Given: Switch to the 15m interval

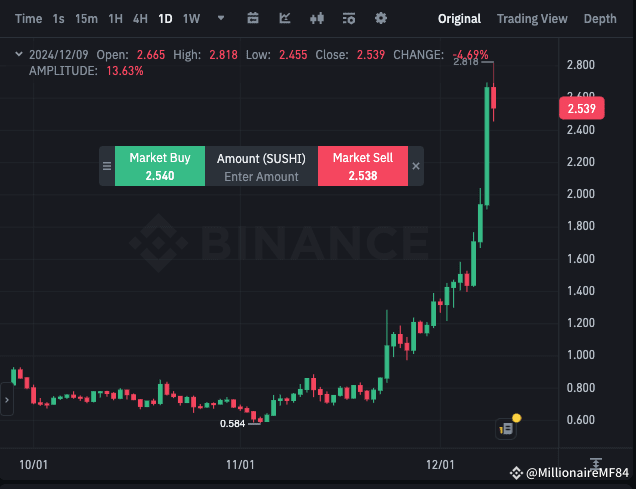Looking at the screenshot, I should coord(86,18).
